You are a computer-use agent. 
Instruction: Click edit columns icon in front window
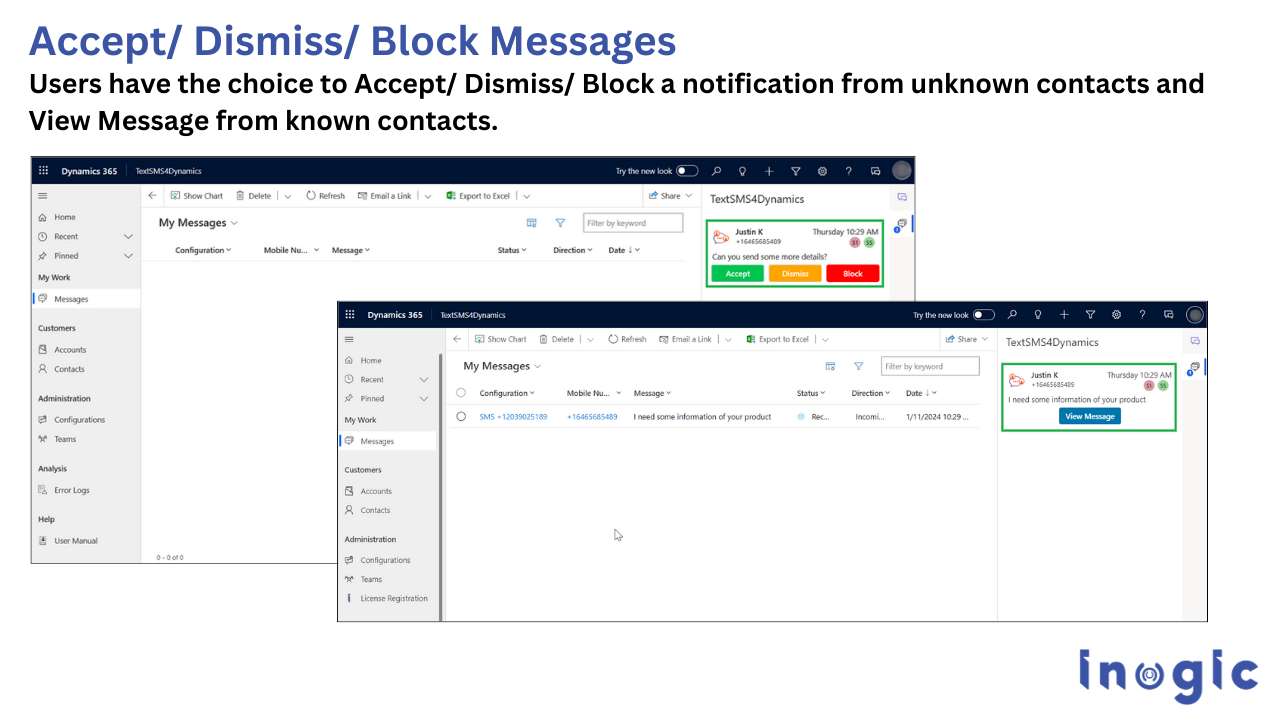(x=830, y=366)
